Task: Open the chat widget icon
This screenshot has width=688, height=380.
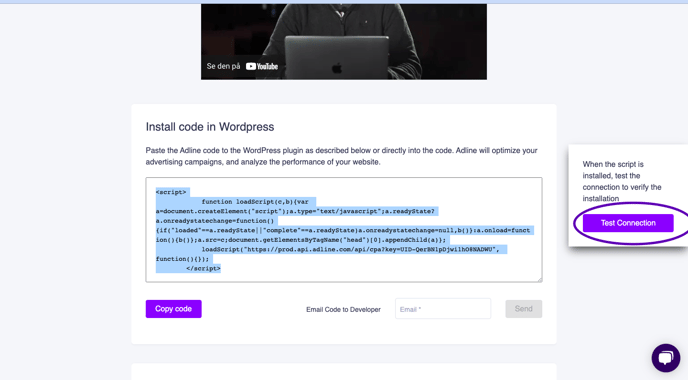Action: click(x=666, y=358)
